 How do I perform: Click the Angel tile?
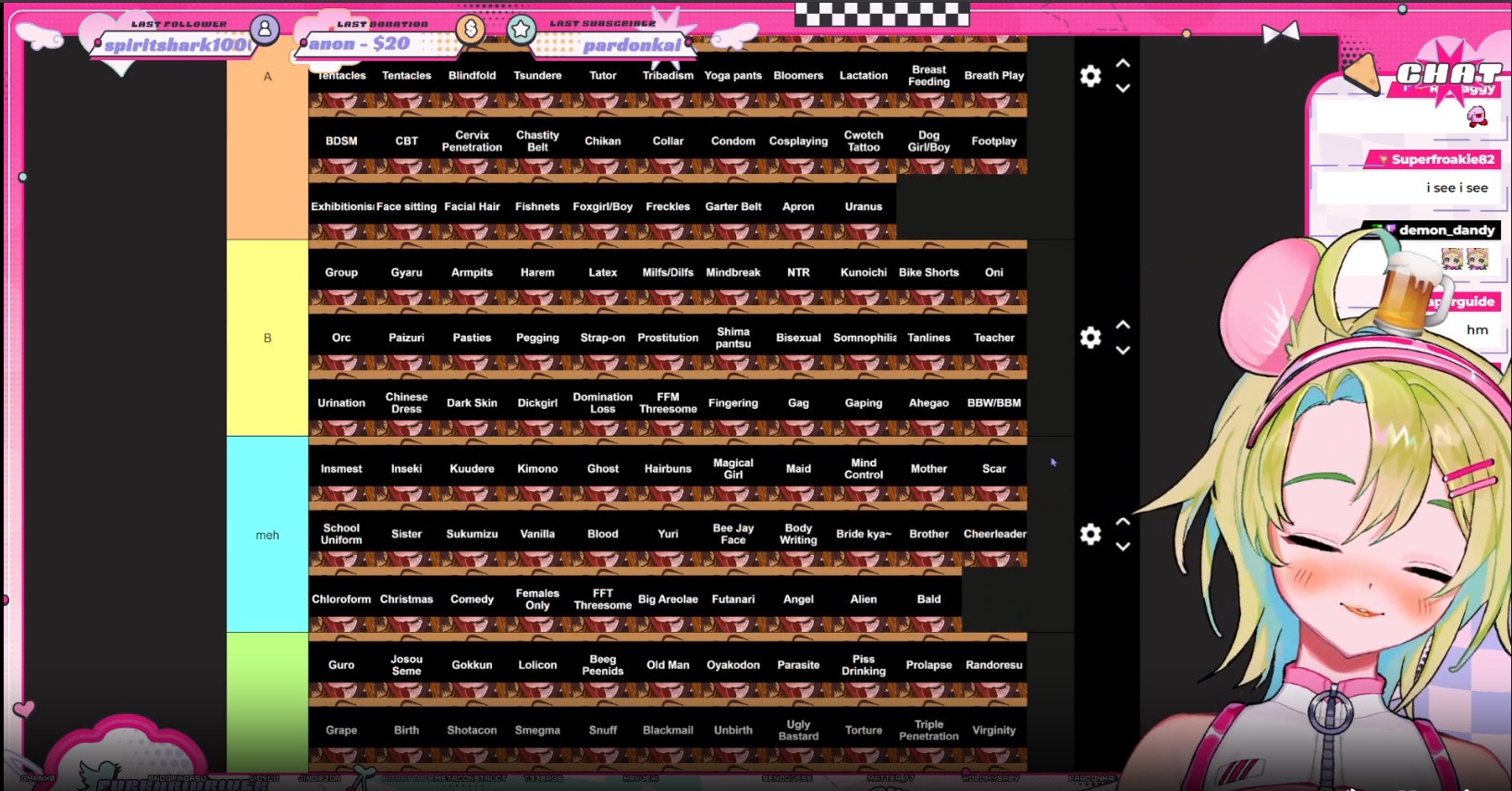tap(798, 599)
